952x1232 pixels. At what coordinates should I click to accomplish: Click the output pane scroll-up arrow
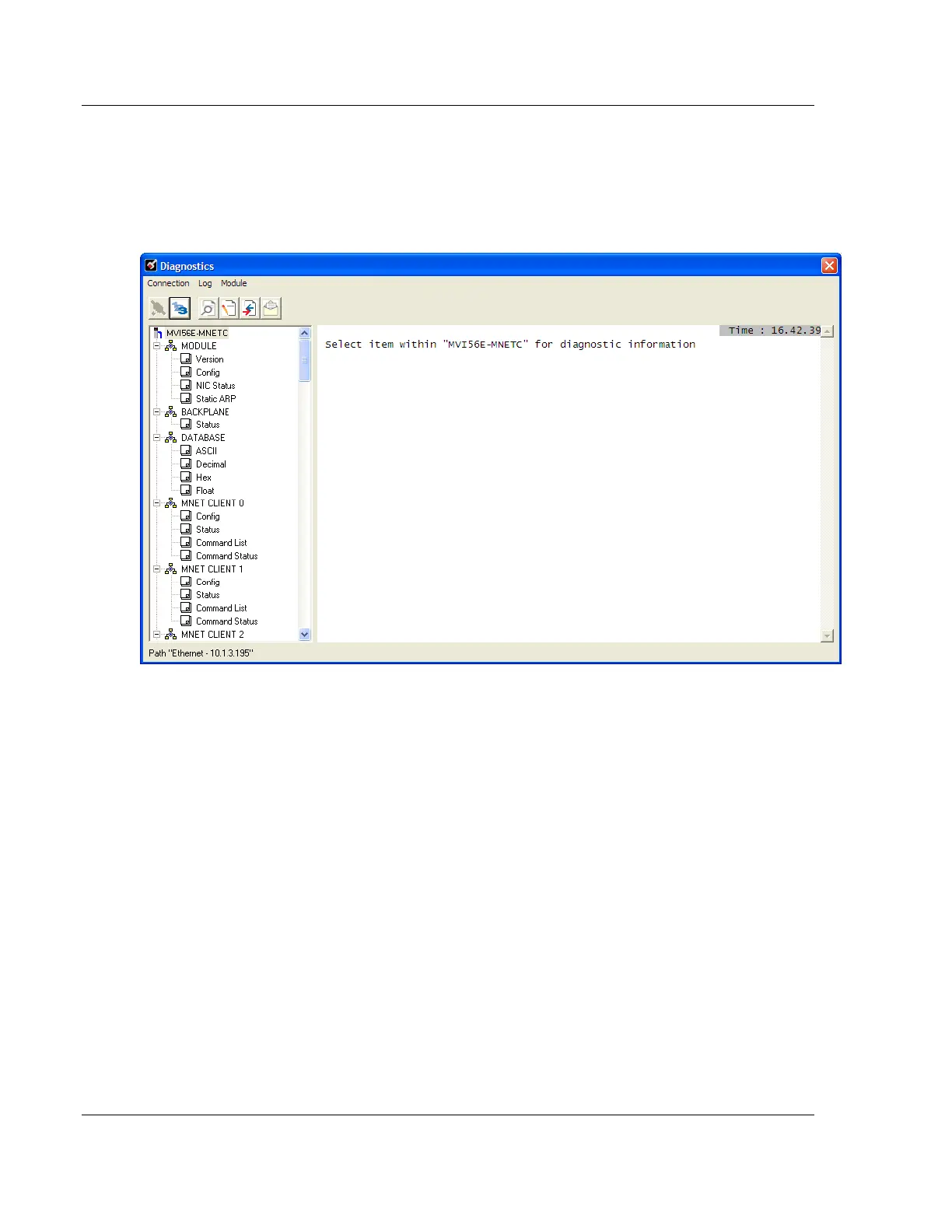tap(827, 331)
